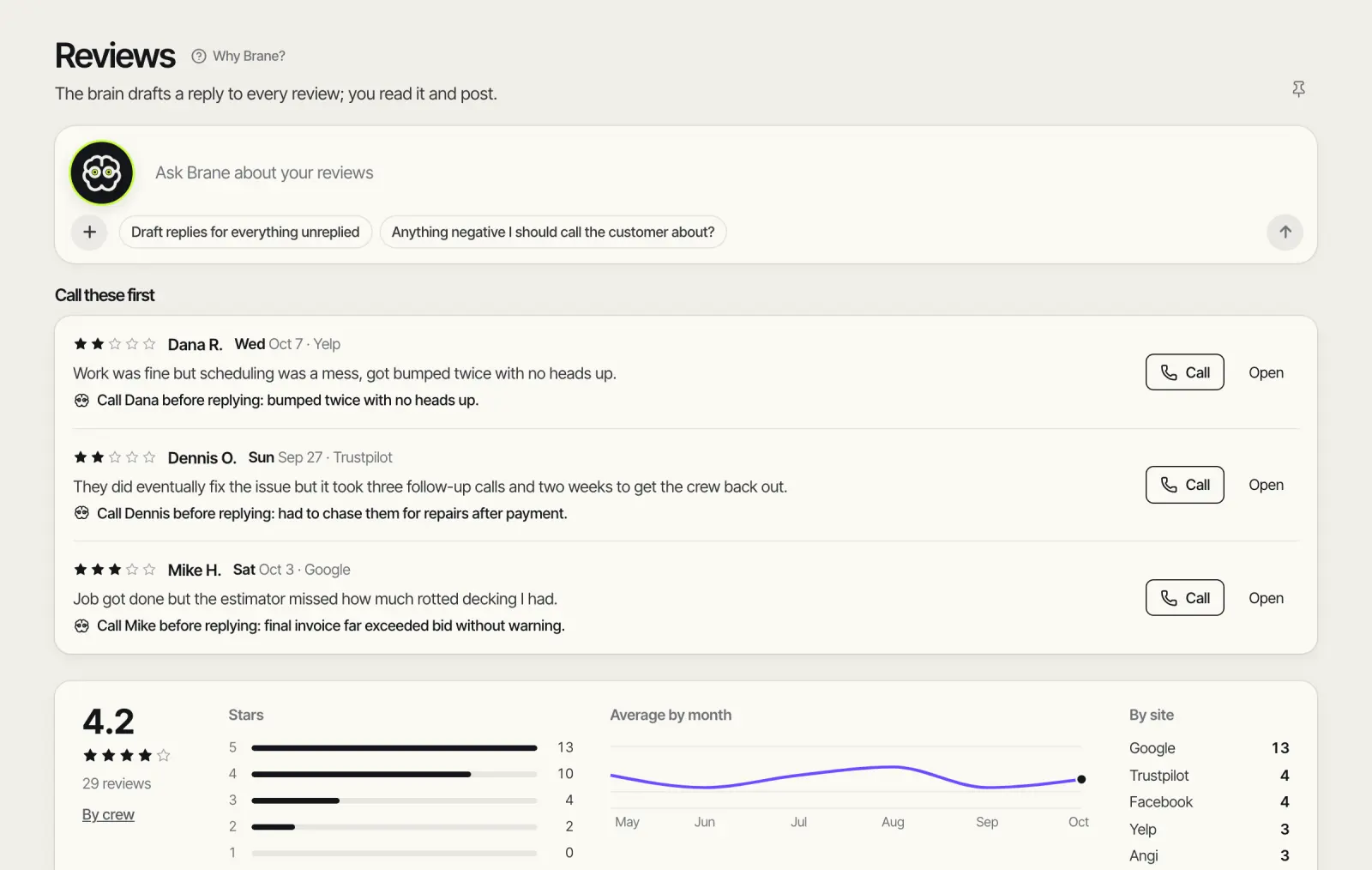Screen dimensions: 1372x870
Task: Select the Angi row in By site
Action: tap(1209, 856)
